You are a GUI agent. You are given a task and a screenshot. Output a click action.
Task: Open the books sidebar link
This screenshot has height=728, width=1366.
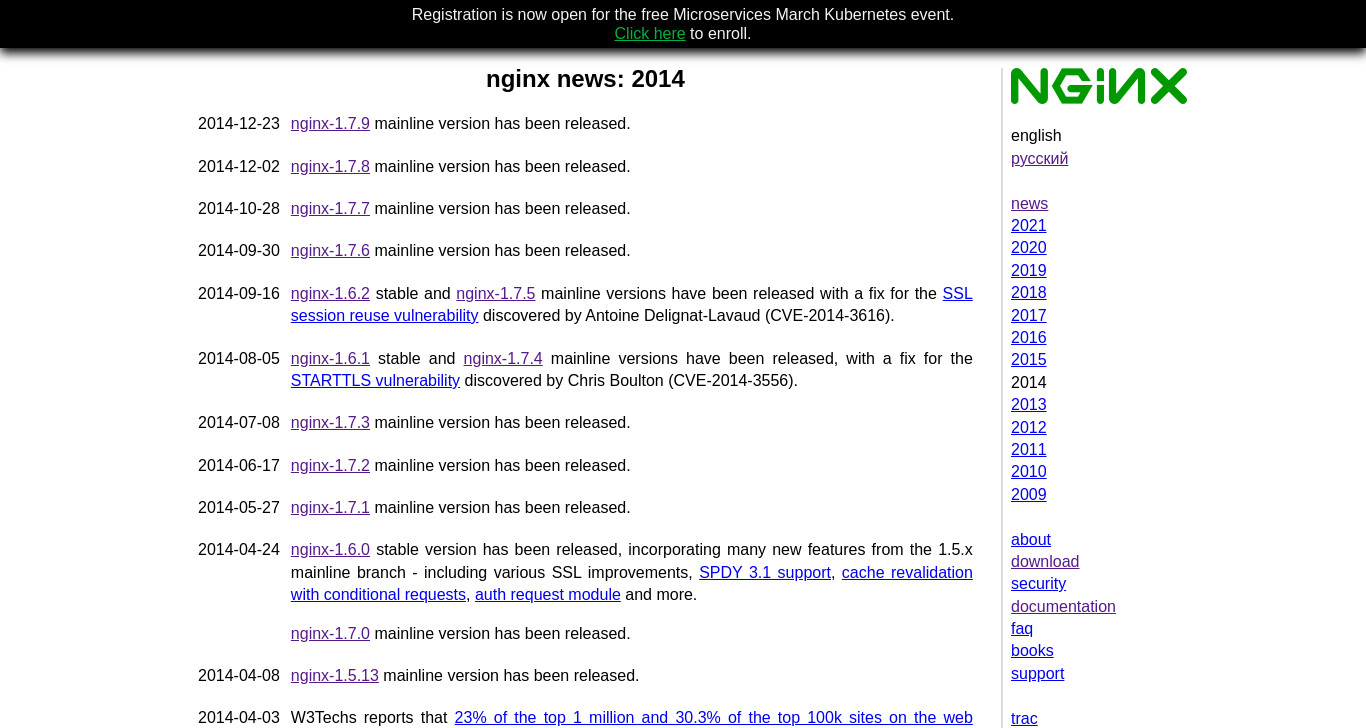1032,651
